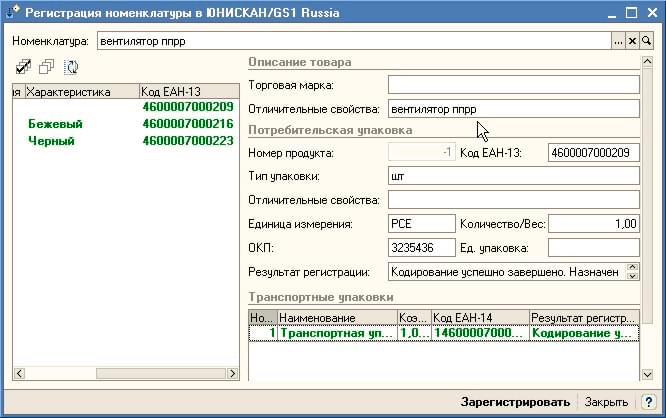Click the check-all marks toolbar icon
The width and height of the screenshot is (666, 418).
(x=23, y=67)
